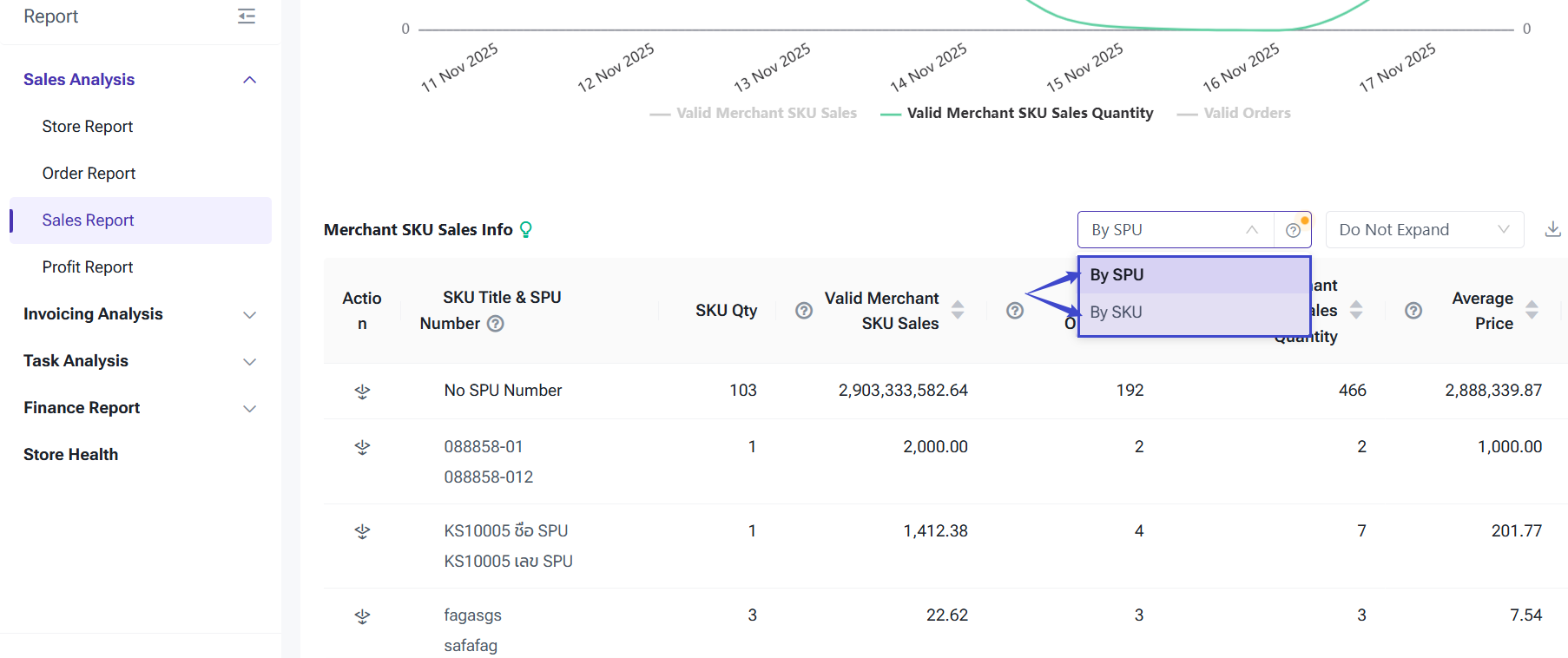Click action icon for No SPU Number row
Image resolution: width=1568 pixels, height=658 pixels.
point(362,392)
